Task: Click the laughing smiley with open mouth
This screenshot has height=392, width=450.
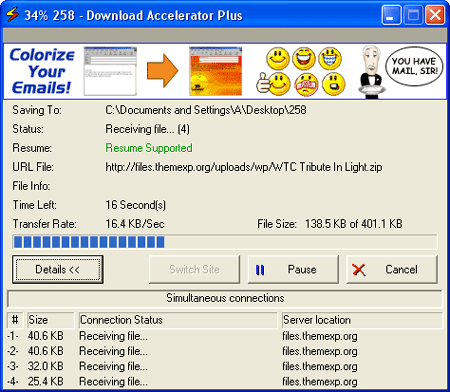Action: tap(304, 58)
